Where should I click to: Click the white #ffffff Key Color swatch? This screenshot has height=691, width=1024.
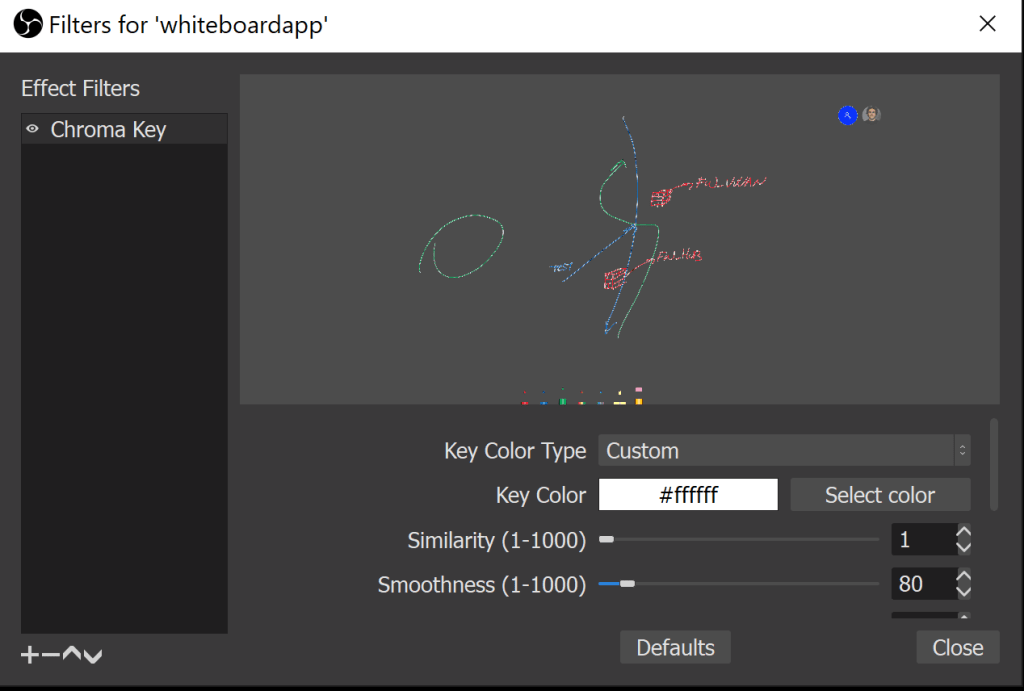[x=688, y=495]
